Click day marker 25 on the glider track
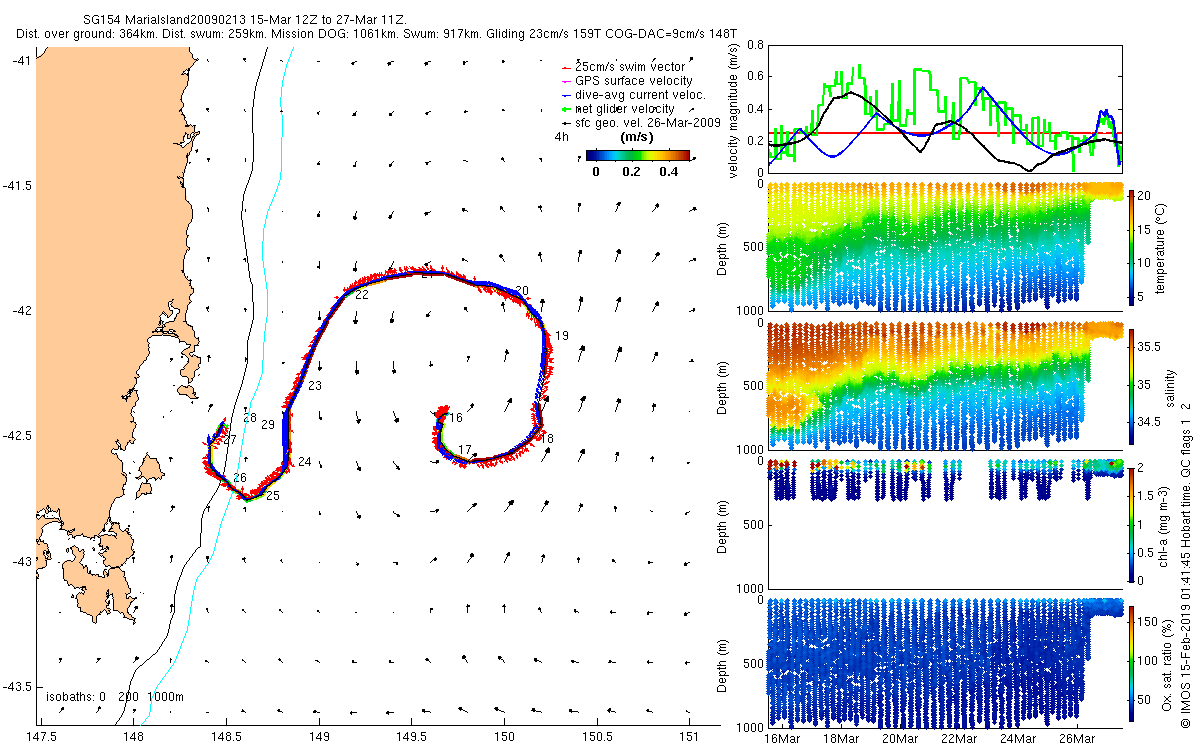Screen dimensions: 1200x750 272,496
